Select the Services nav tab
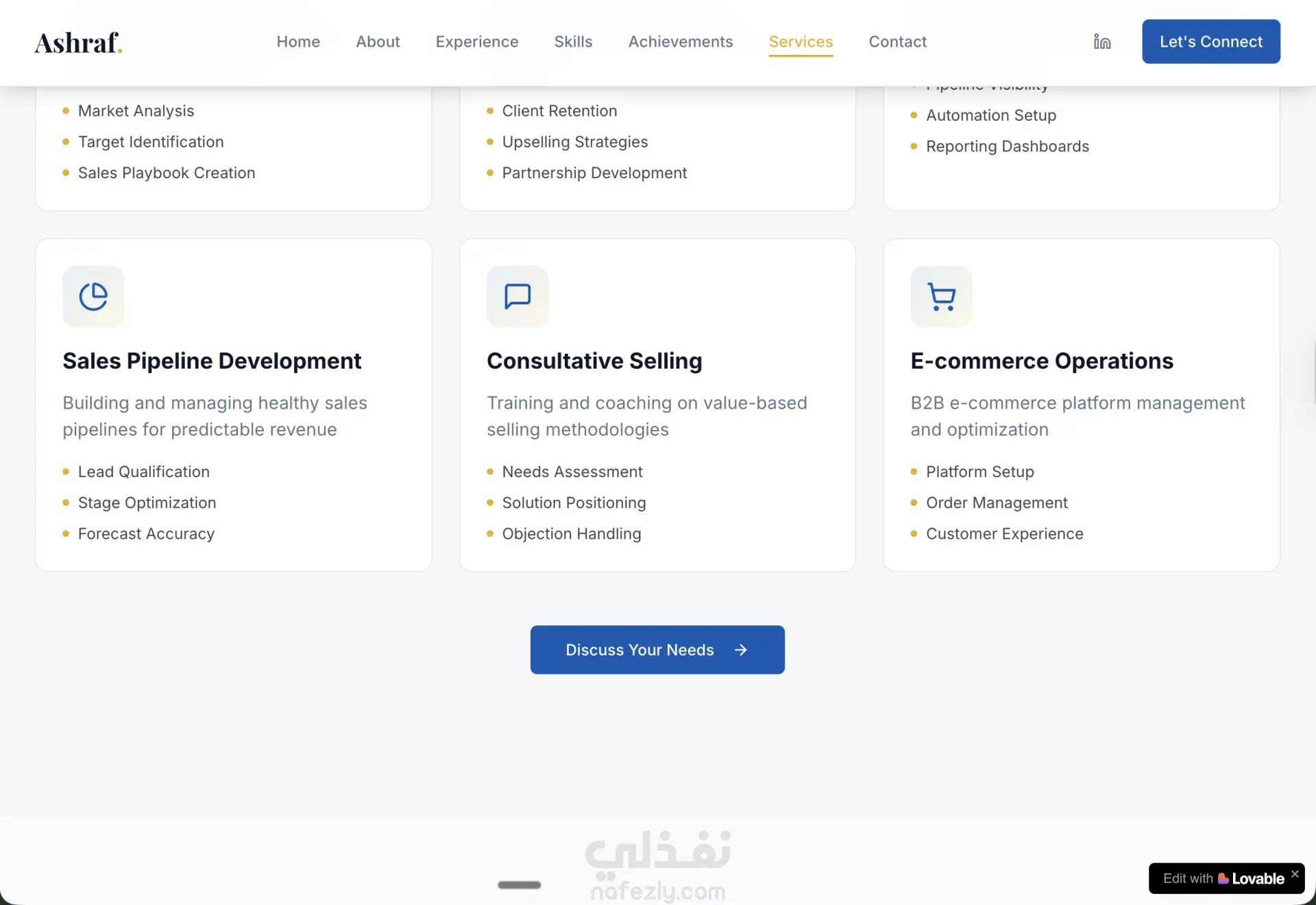The height and width of the screenshot is (905, 1316). [801, 42]
